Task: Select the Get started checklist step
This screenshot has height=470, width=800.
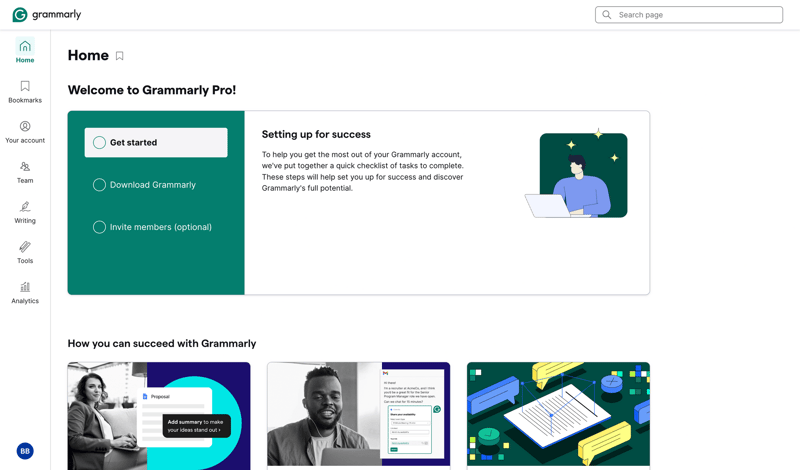Action: click(x=156, y=142)
